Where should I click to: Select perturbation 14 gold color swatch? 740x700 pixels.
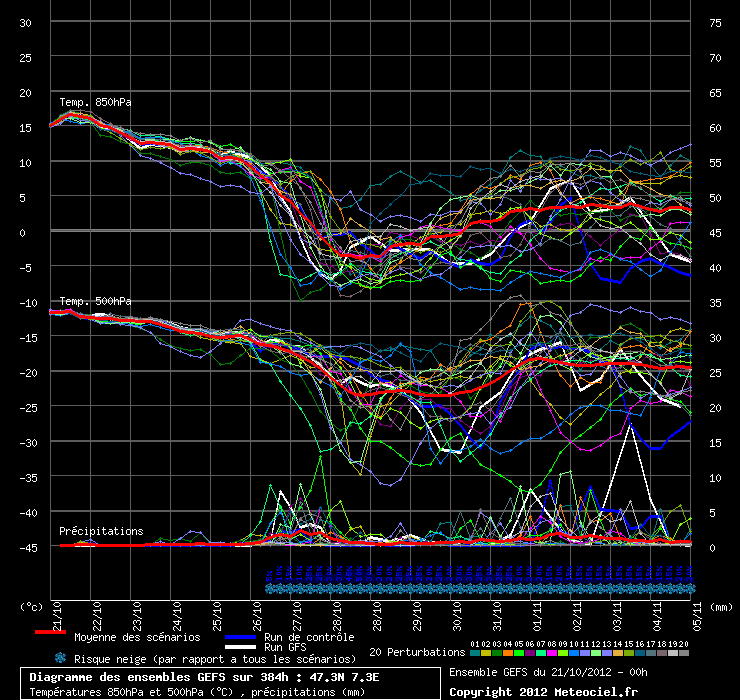618,652
